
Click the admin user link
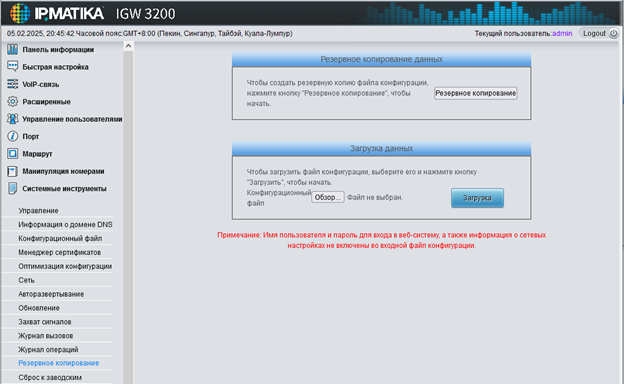562,33
